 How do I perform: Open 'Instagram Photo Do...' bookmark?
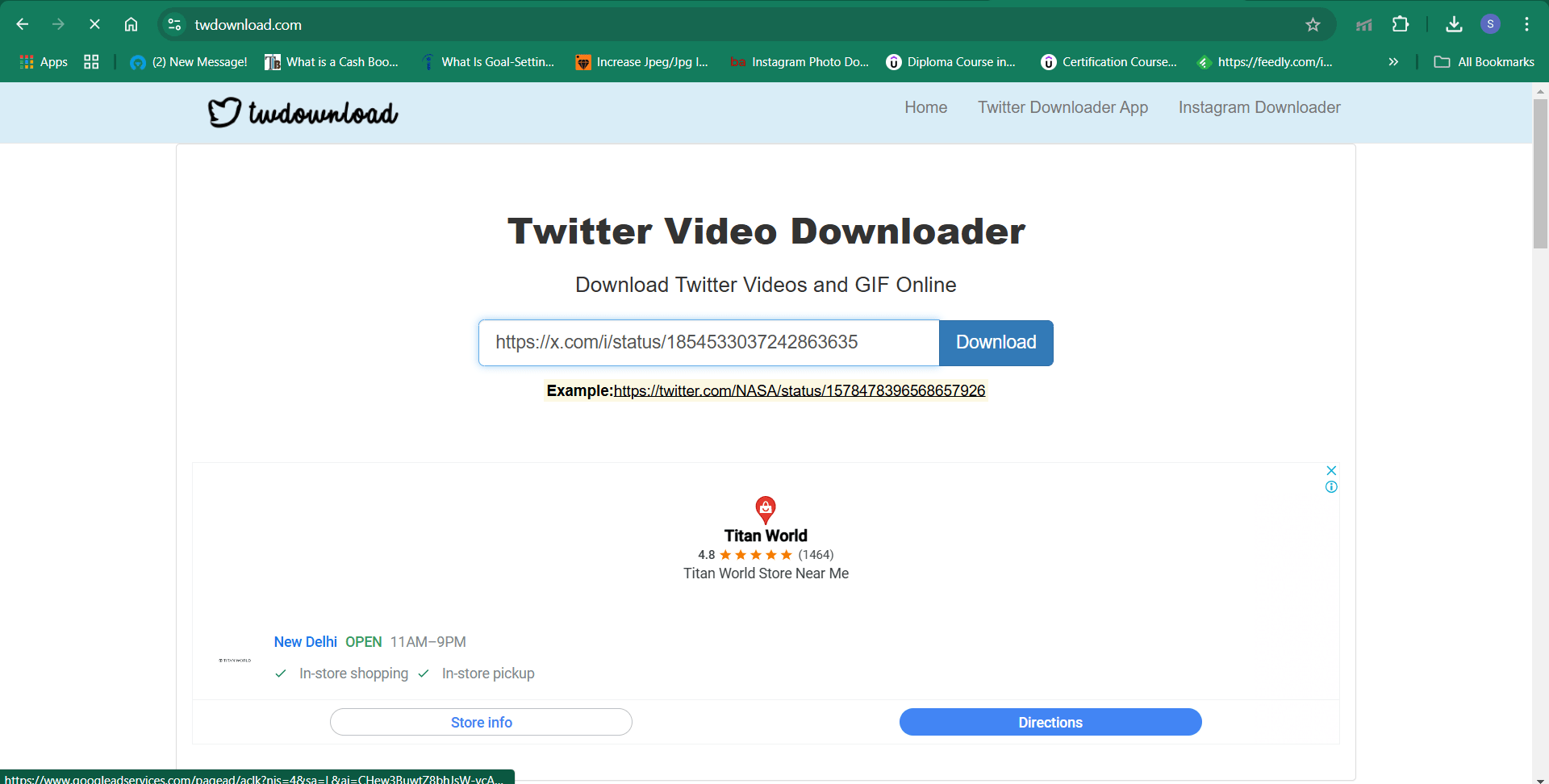pos(800,62)
